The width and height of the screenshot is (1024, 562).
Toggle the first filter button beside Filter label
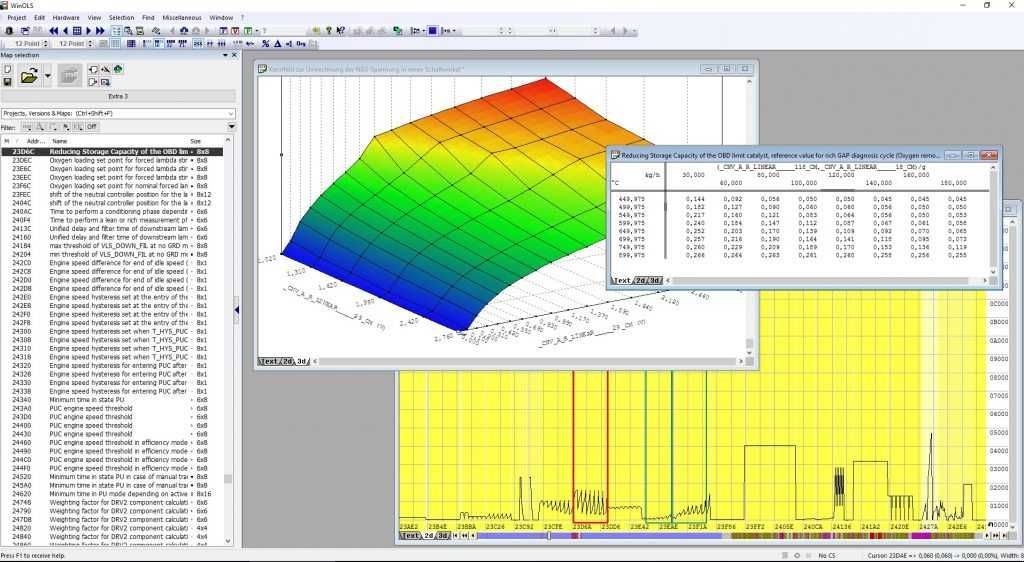click(27, 127)
